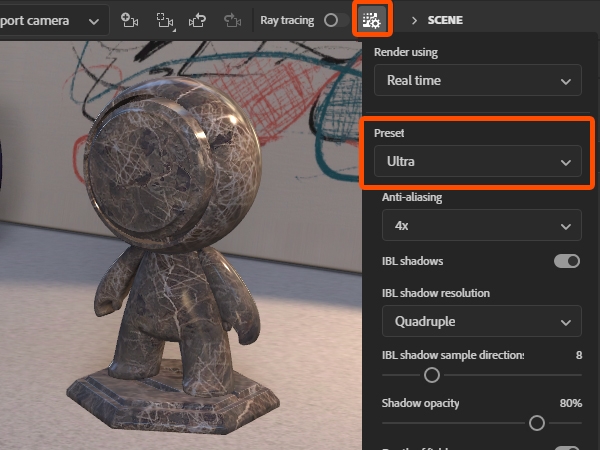The width and height of the screenshot is (600, 450).
Task: Select the SCENE panel title
Action: [445, 20]
